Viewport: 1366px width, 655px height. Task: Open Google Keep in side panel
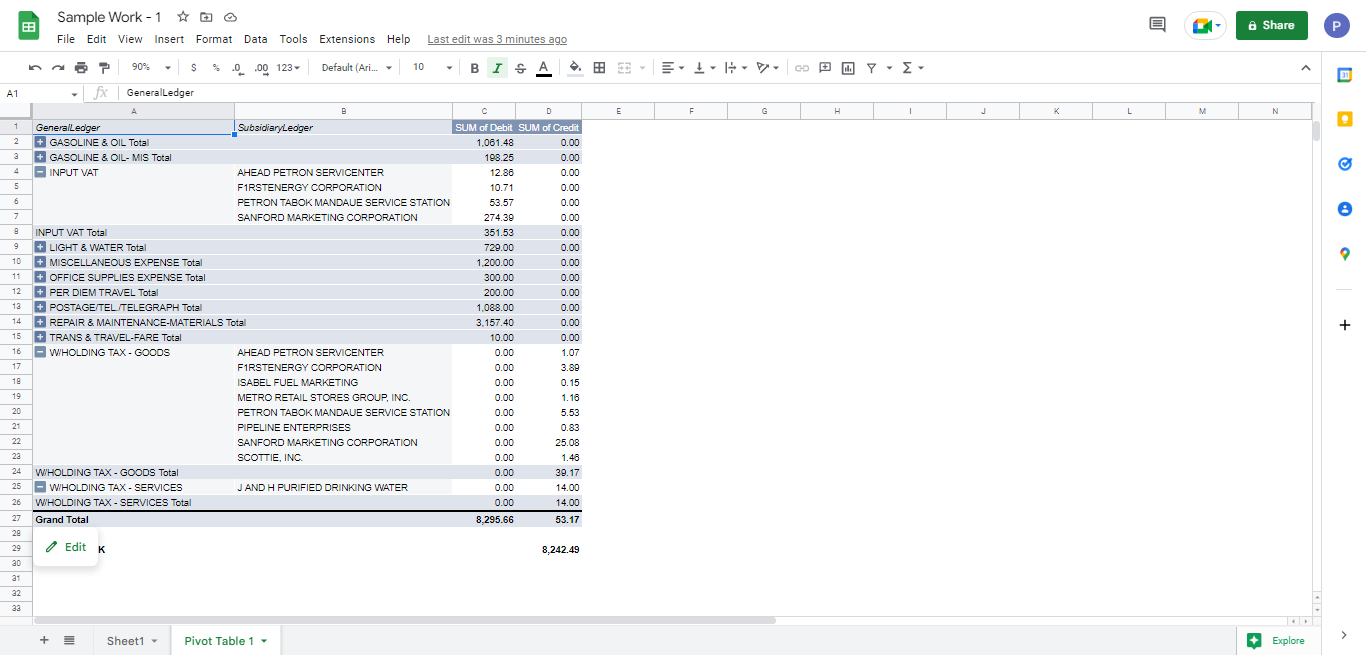click(1344, 120)
